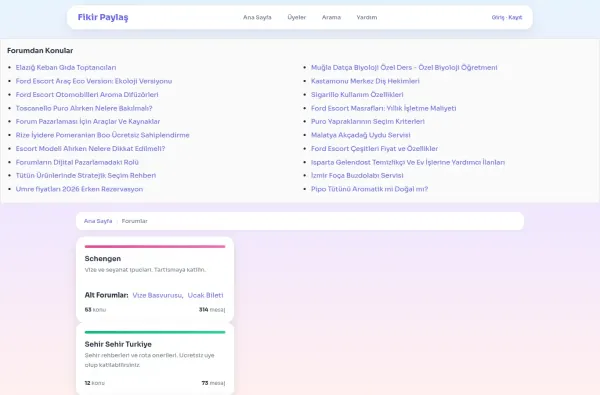Click the Forumdan Konular heading
Screen dimensions: 600x395
point(40,51)
